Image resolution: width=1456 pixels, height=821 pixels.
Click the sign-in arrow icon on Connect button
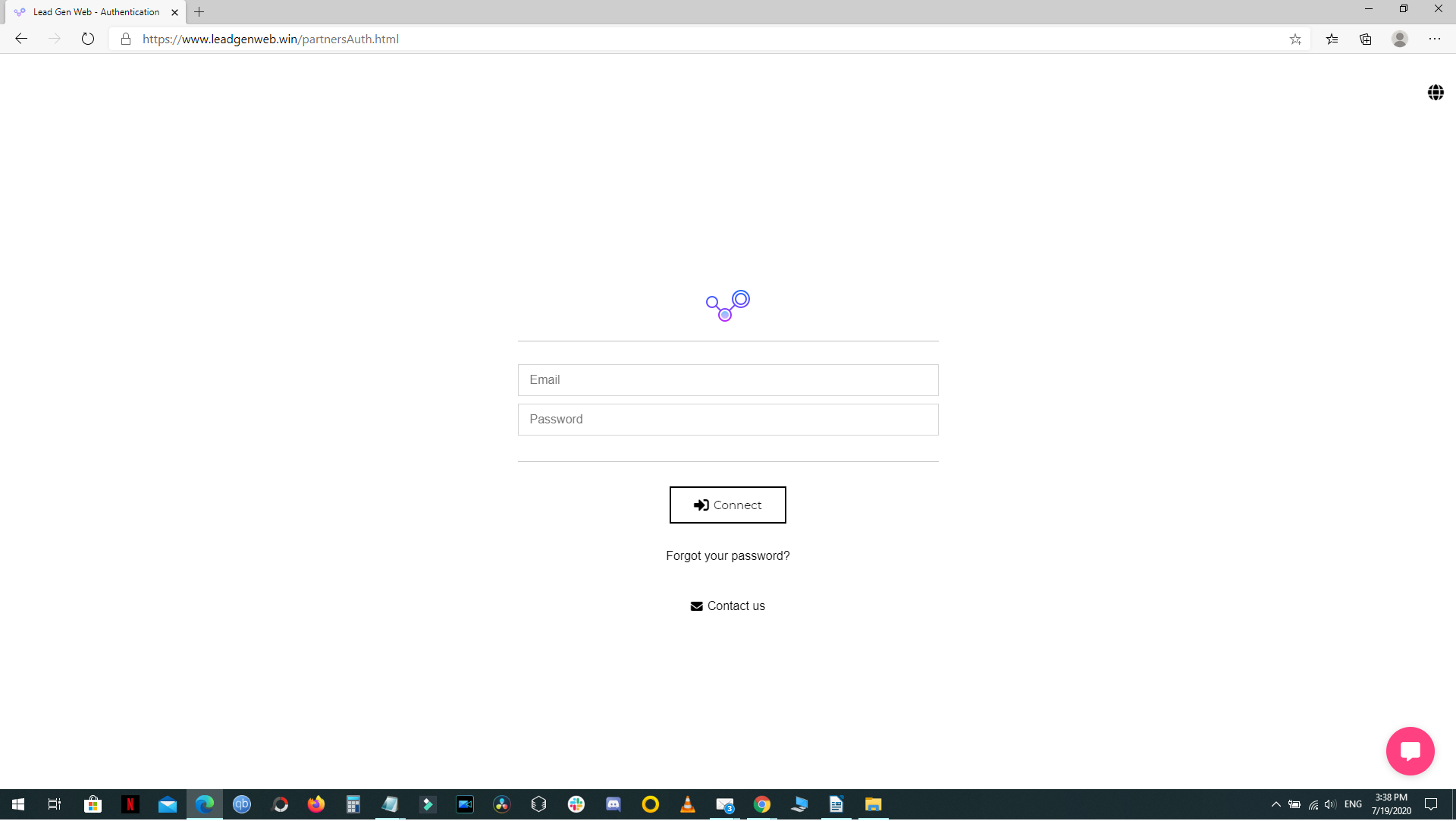tap(700, 505)
